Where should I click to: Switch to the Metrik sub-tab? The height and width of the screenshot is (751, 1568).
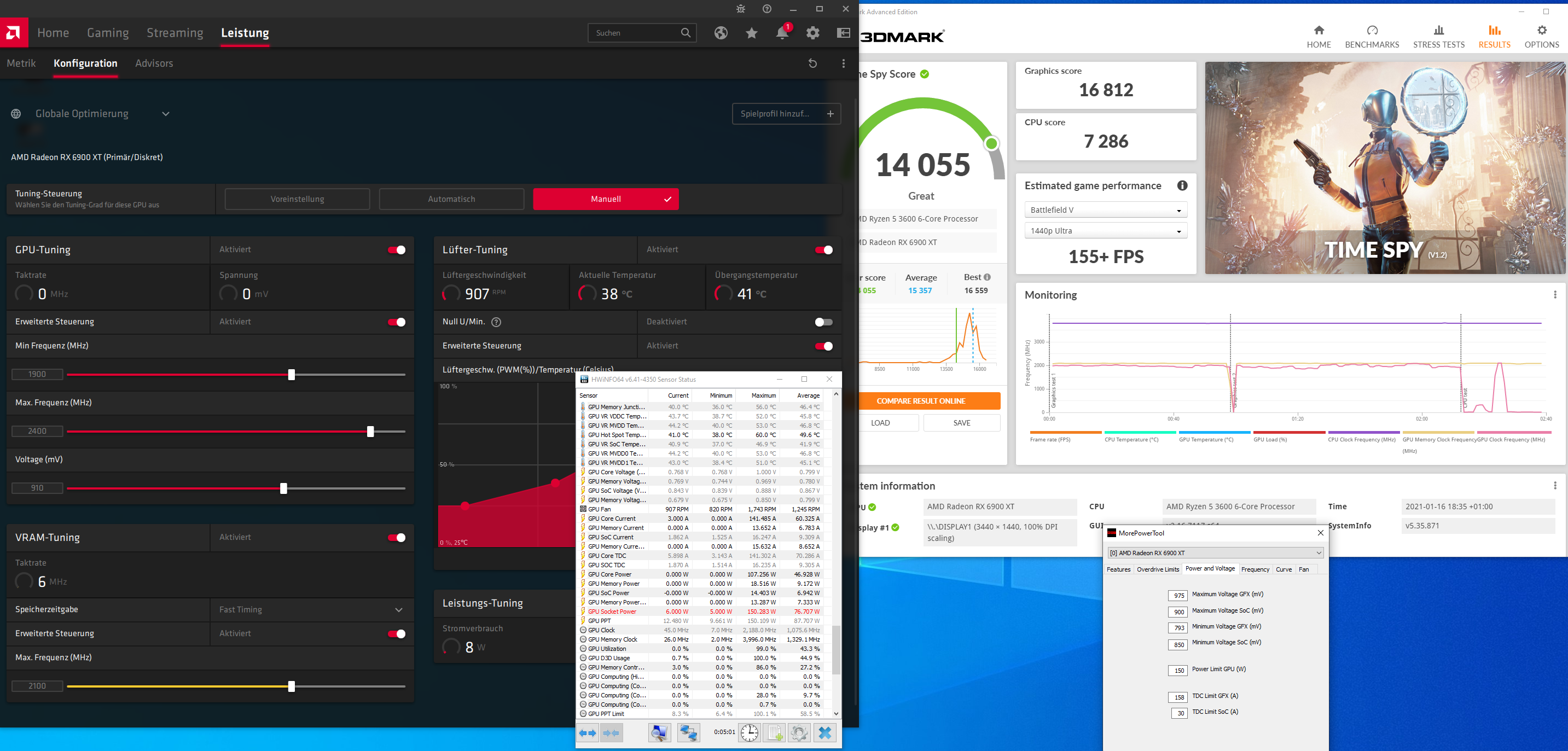click(x=21, y=63)
